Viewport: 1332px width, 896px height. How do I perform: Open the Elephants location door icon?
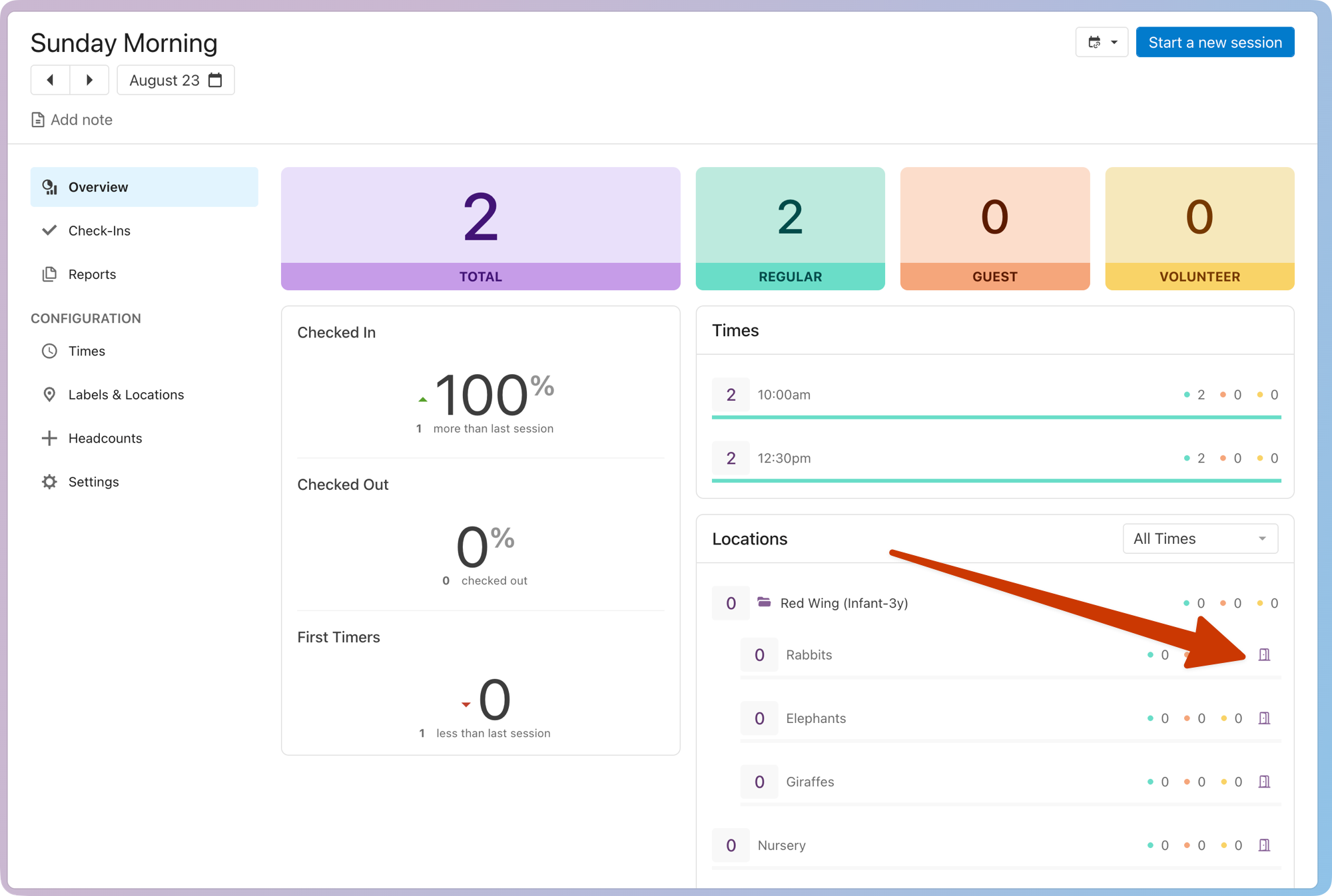tap(1264, 718)
